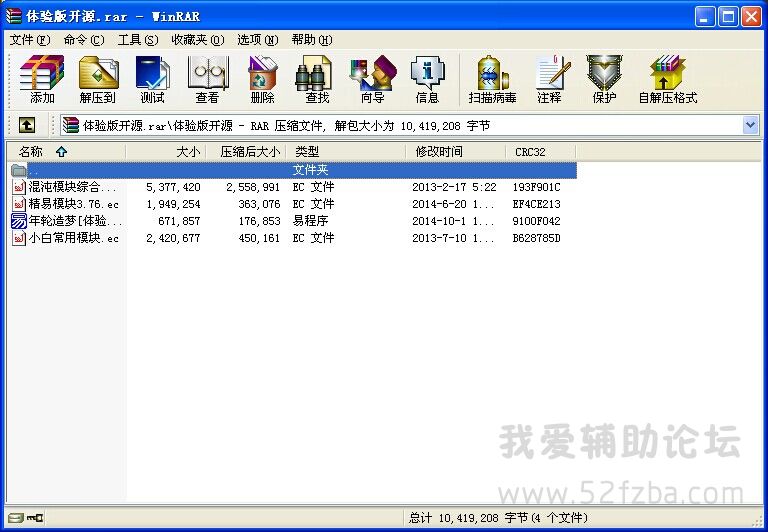Sort by 大小 column header
This screenshot has height=532, width=768.
click(166, 152)
